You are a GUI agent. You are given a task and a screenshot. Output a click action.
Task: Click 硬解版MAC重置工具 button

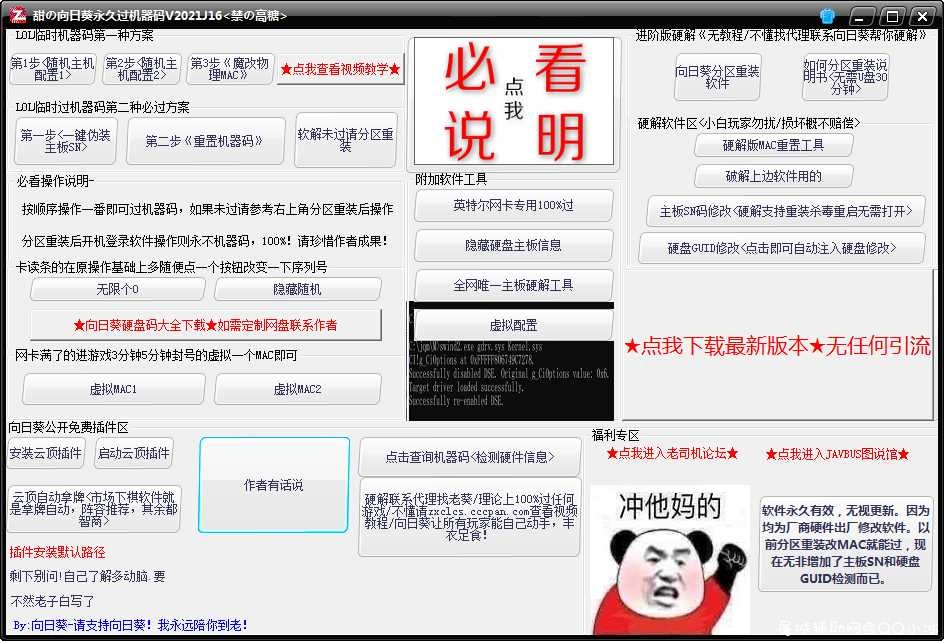[x=774, y=145]
